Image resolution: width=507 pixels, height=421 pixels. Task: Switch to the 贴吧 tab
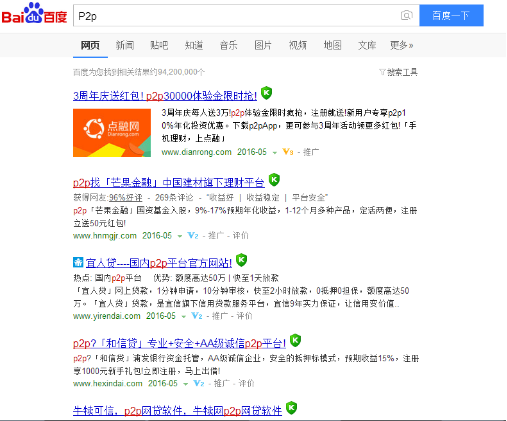(159, 45)
